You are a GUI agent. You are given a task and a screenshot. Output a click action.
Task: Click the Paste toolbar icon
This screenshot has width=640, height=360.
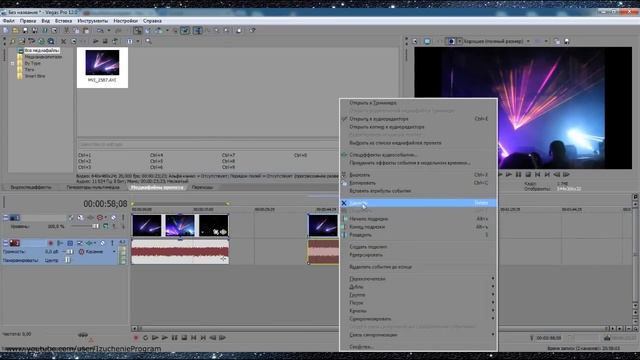(86, 31)
